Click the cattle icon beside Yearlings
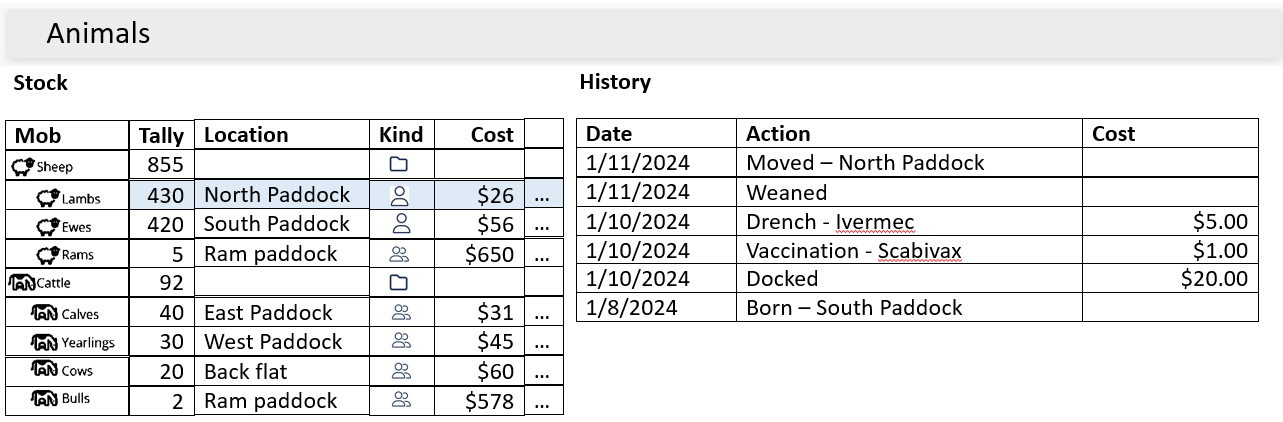1283x422 pixels. point(44,342)
